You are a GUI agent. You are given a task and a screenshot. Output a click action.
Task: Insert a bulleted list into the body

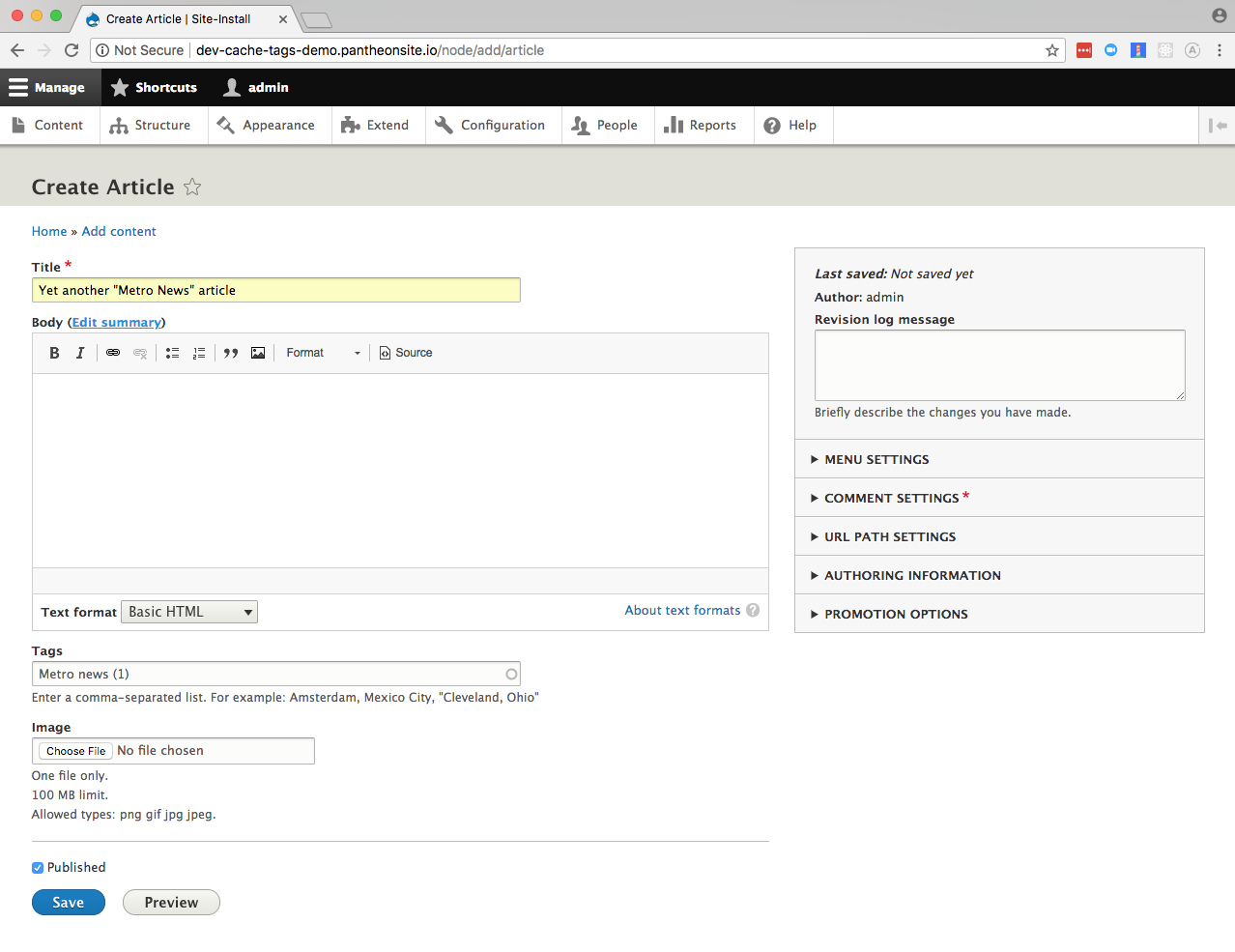172,352
